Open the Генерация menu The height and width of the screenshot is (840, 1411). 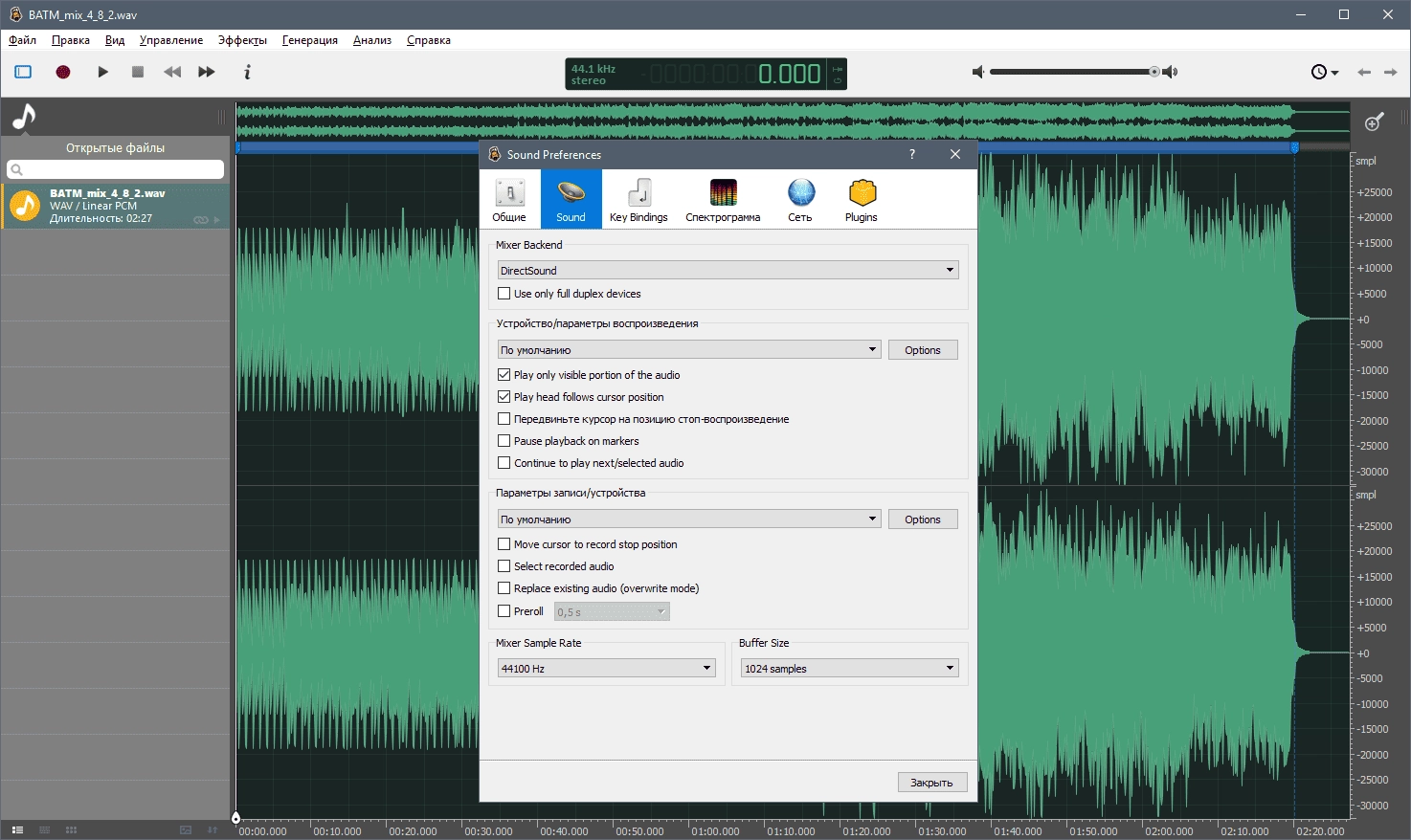[x=310, y=40]
